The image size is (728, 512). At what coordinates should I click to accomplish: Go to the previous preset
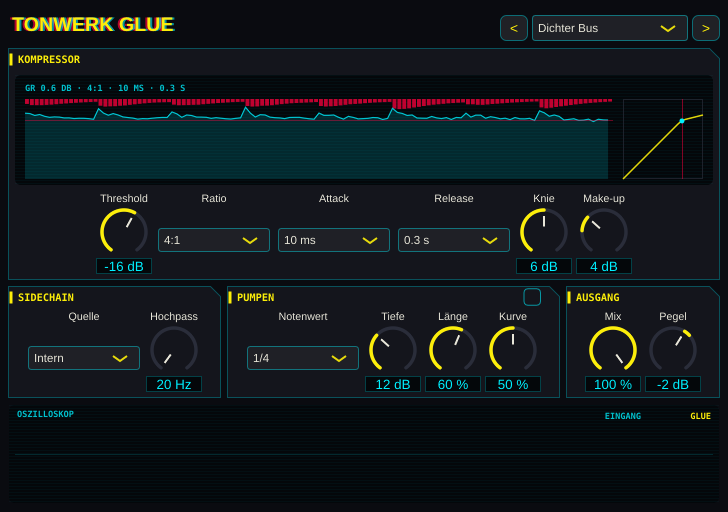pos(514,28)
